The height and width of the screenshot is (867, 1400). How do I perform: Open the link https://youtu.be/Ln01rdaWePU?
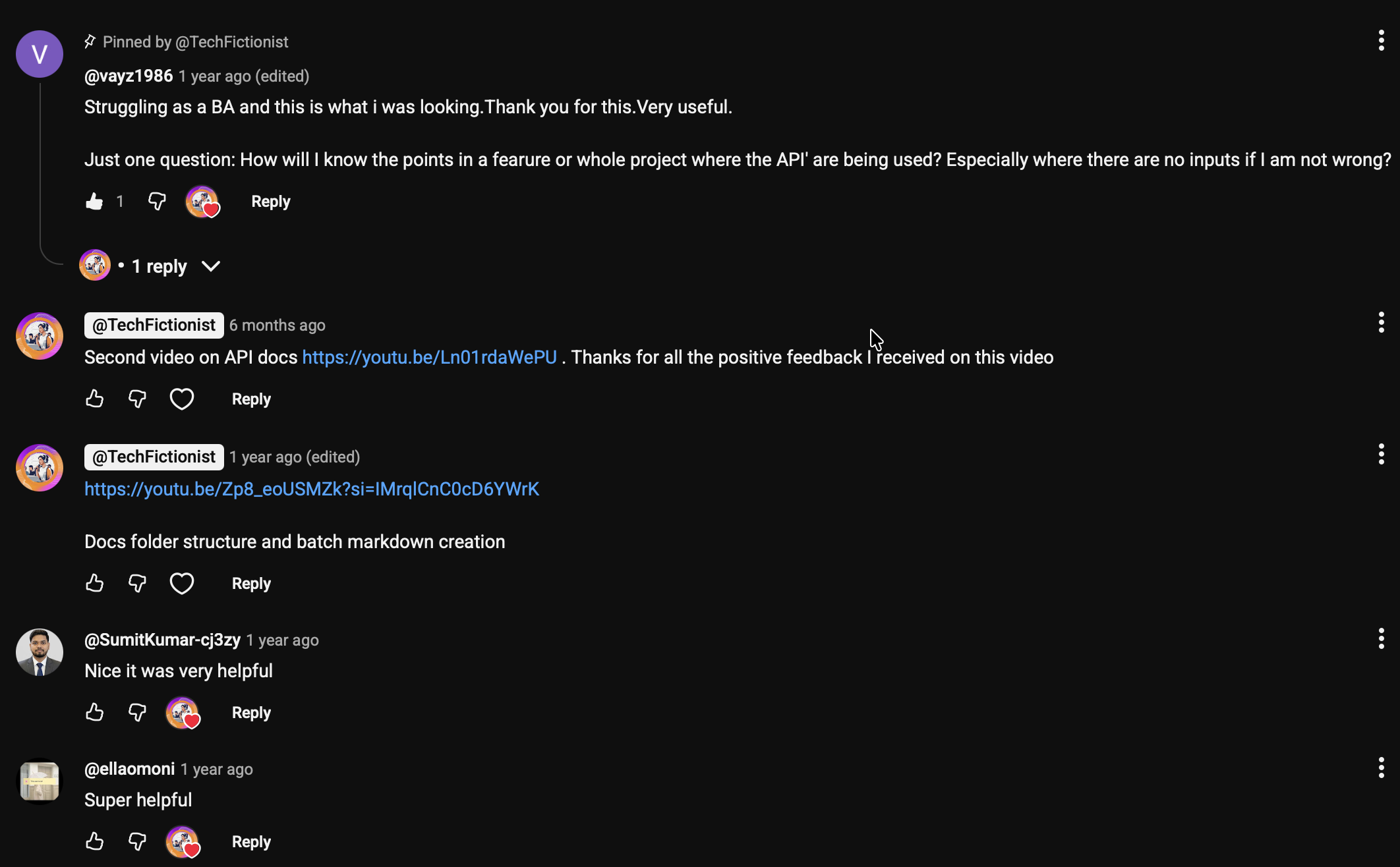point(428,357)
